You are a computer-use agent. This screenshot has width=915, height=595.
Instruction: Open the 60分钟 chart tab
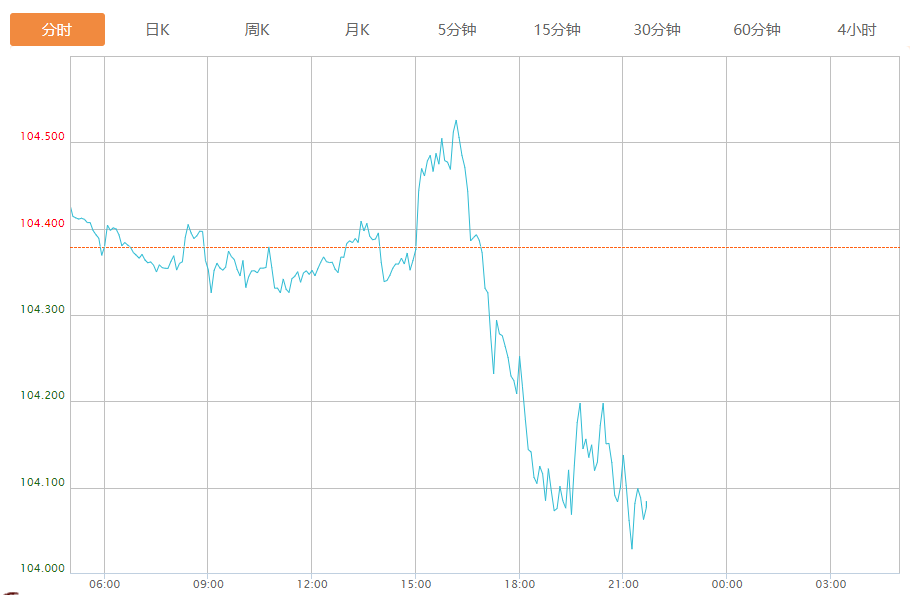757,30
